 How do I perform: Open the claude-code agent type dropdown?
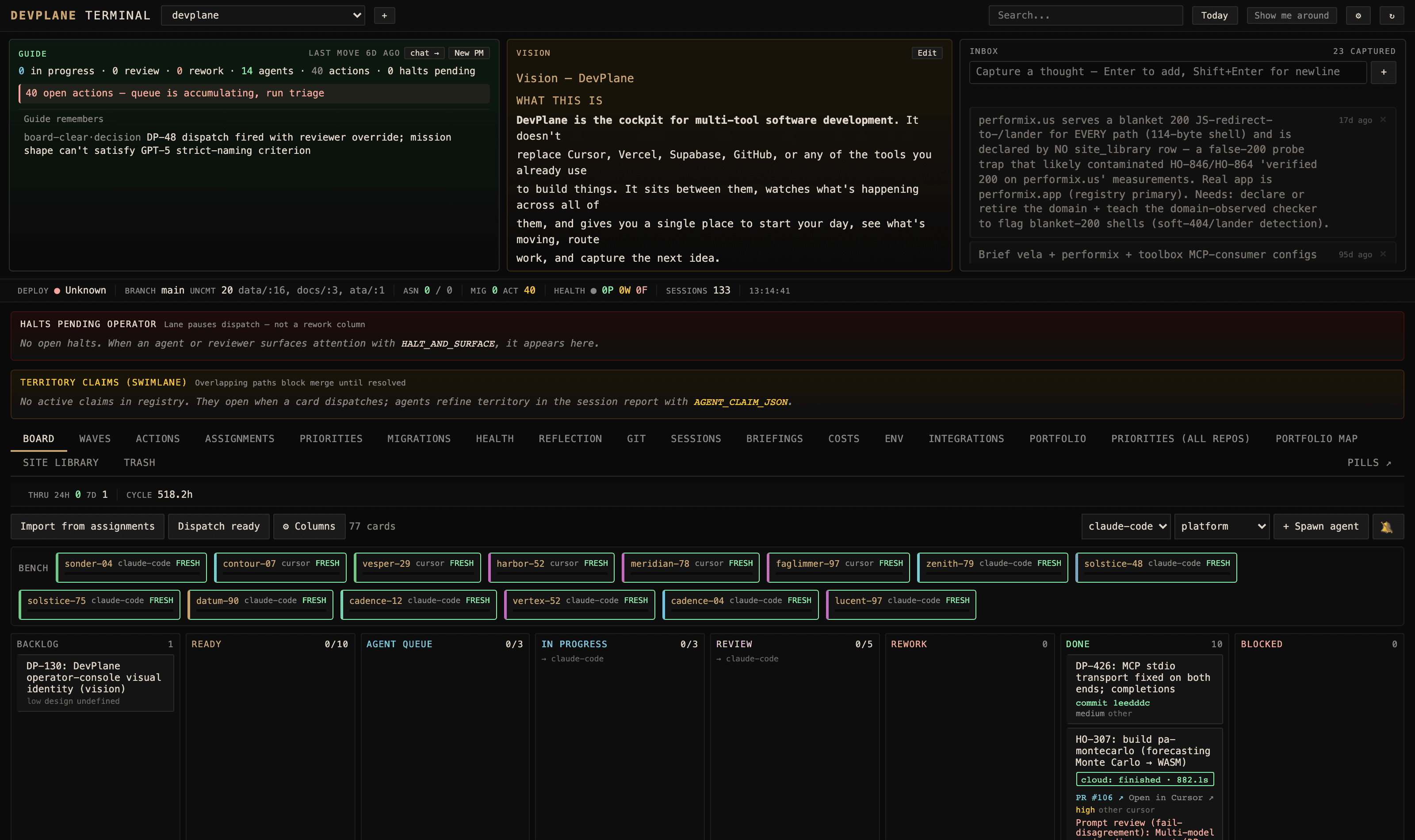point(1126,527)
